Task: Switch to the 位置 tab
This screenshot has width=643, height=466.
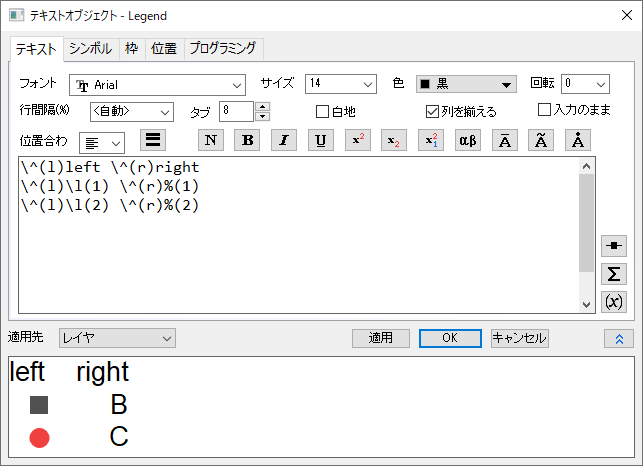Action: [164, 49]
